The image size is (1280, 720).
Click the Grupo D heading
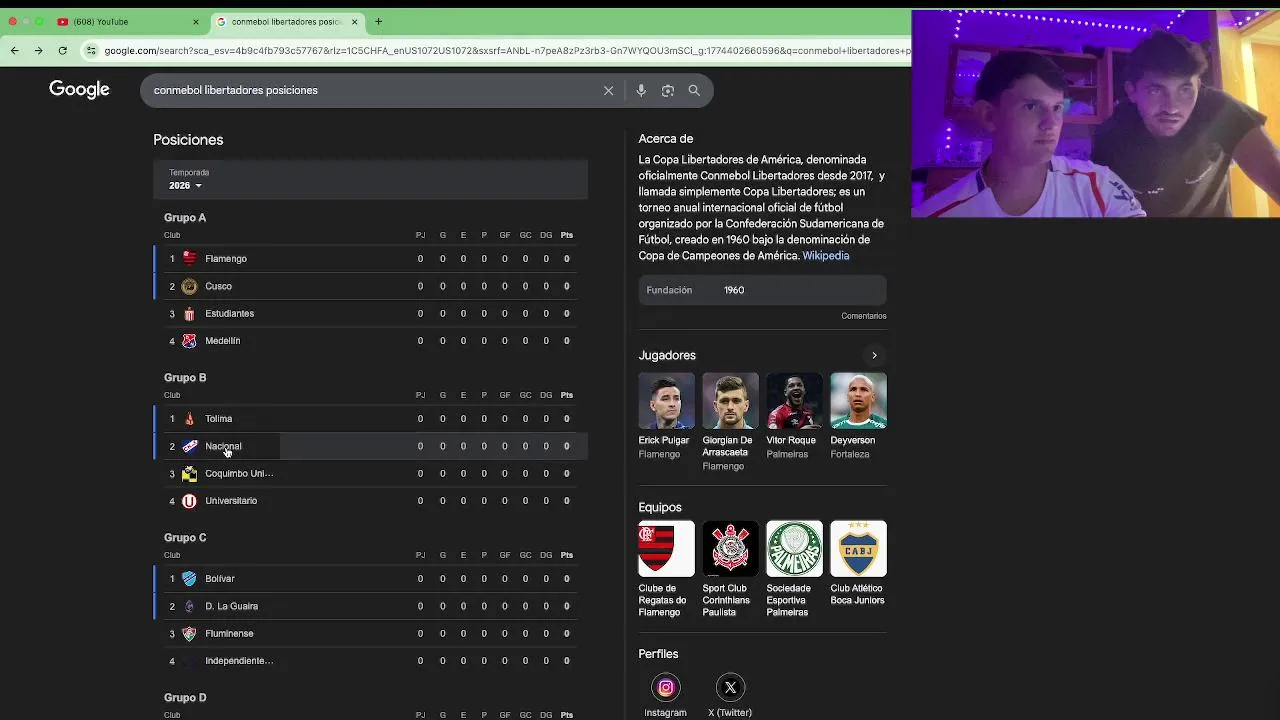185,697
